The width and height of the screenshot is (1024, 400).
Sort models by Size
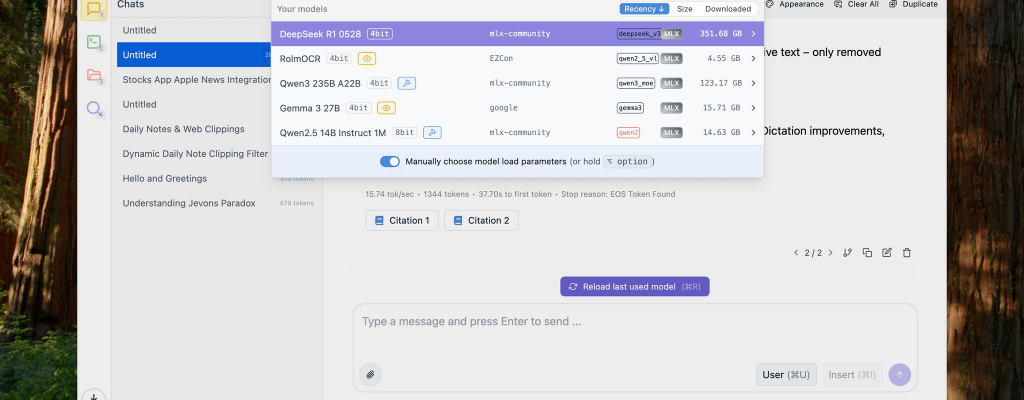click(x=684, y=9)
